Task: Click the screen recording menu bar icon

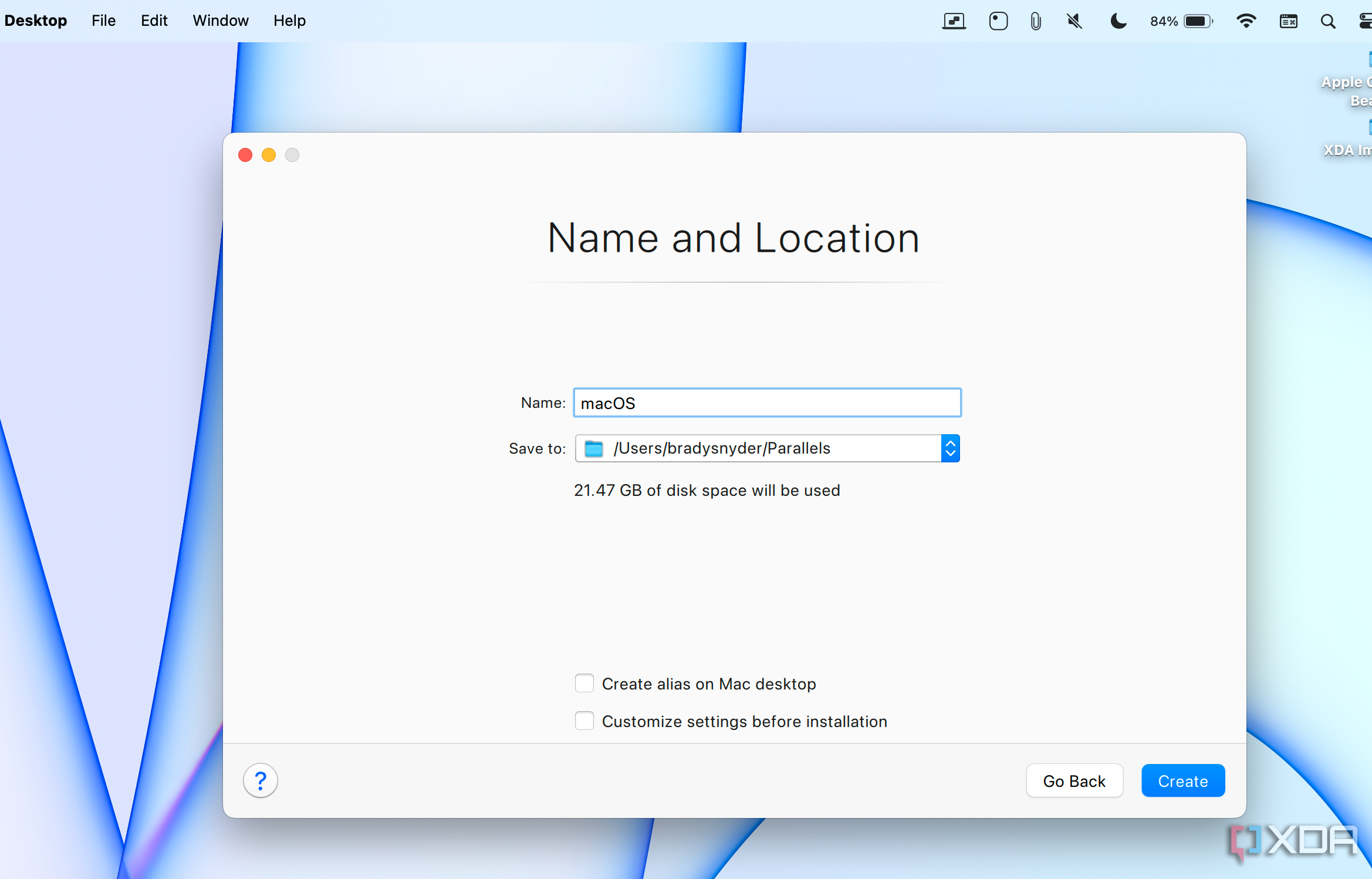Action: tap(998, 21)
